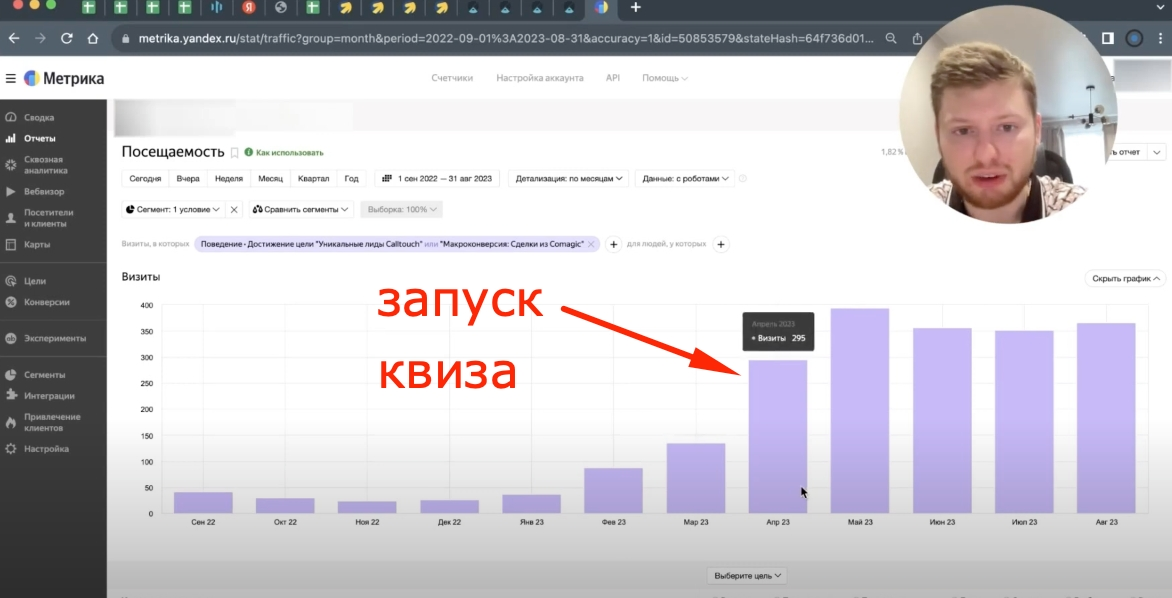This screenshot has width=1172, height=598.
Task: Click the Июн 23 bar in the chart
Action: (942, 421)
